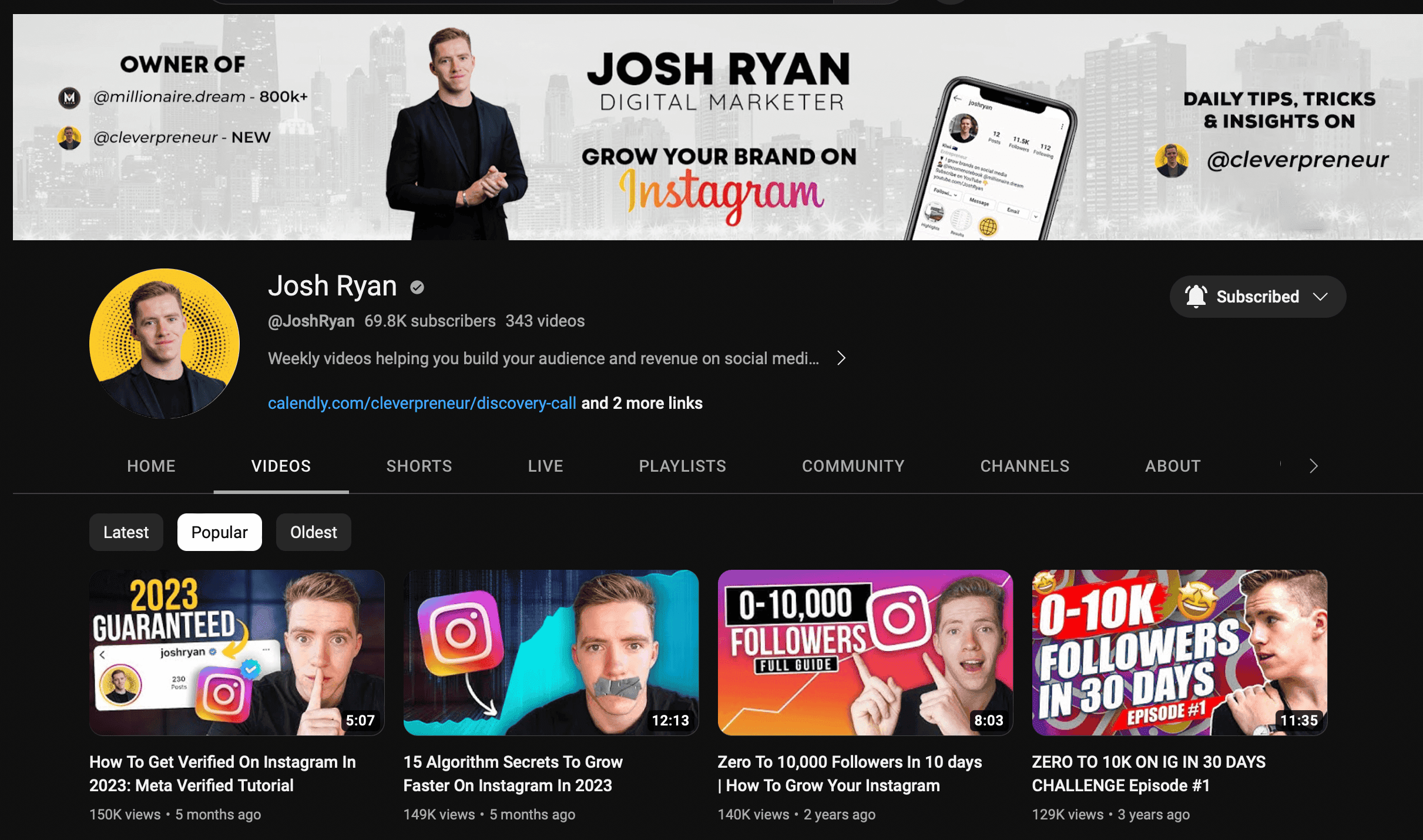Click the 8:03 duration badge
Screen dimensions: 1423x840
(x=989, y=721)
